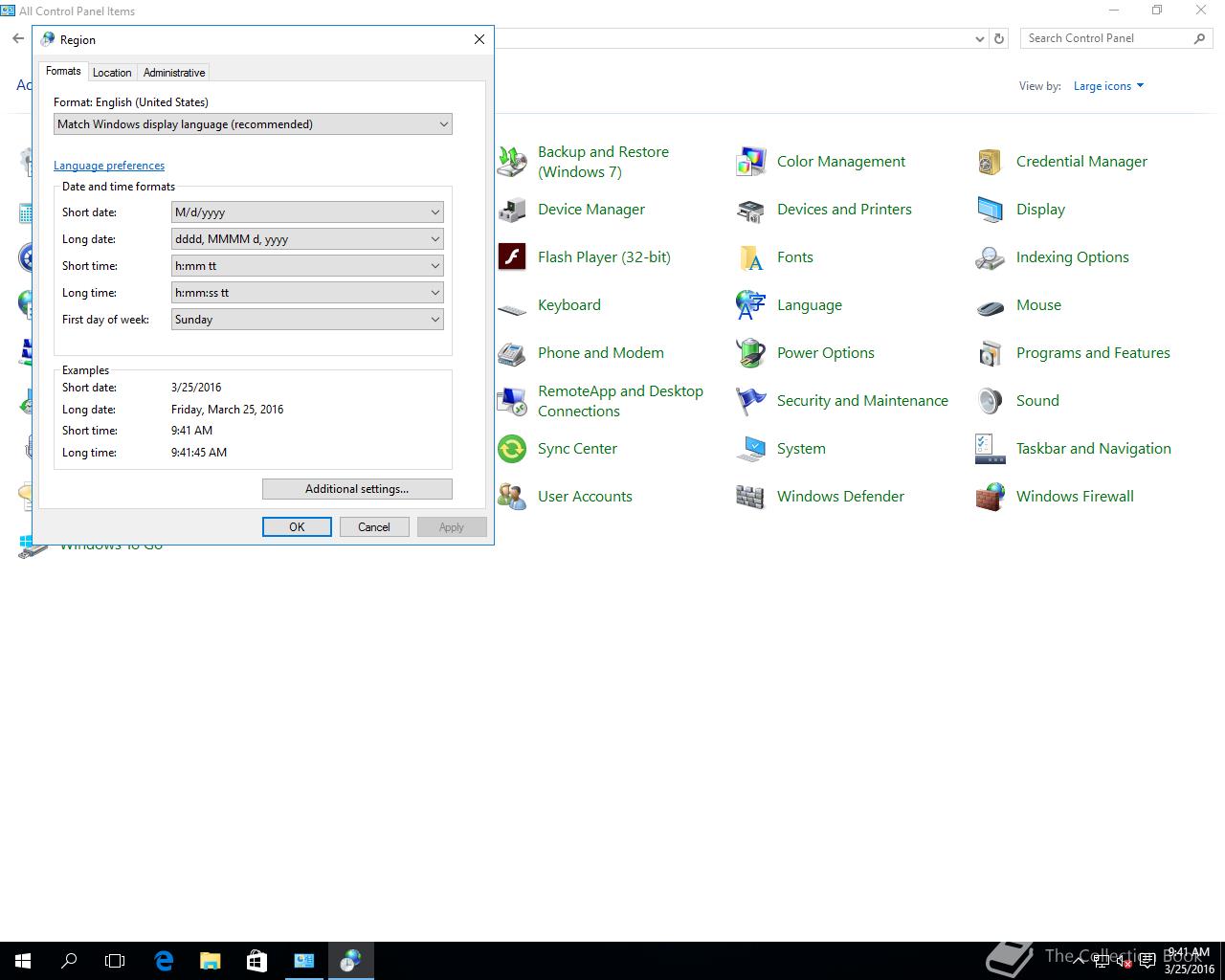The image size is (1225, 980).
Task: Open Backup and Restore icon
Action: tap(512, 162)
